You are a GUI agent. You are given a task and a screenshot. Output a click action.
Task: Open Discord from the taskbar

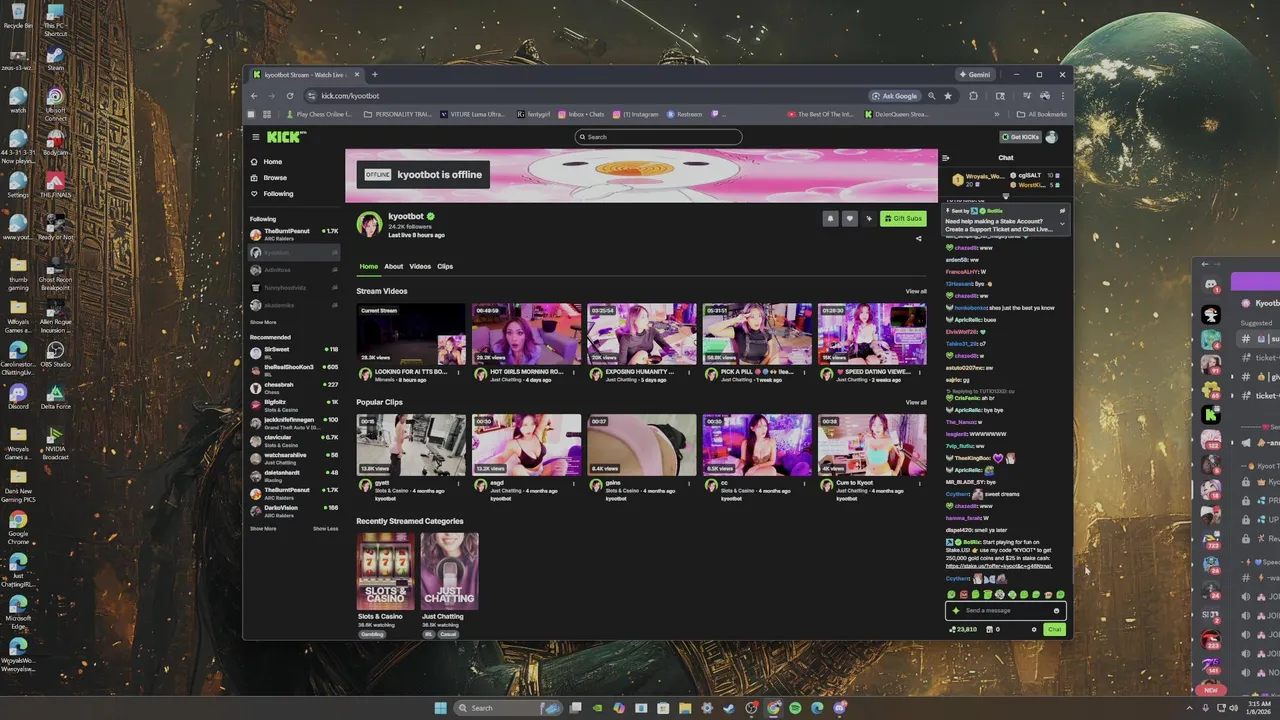coord(840,708)
